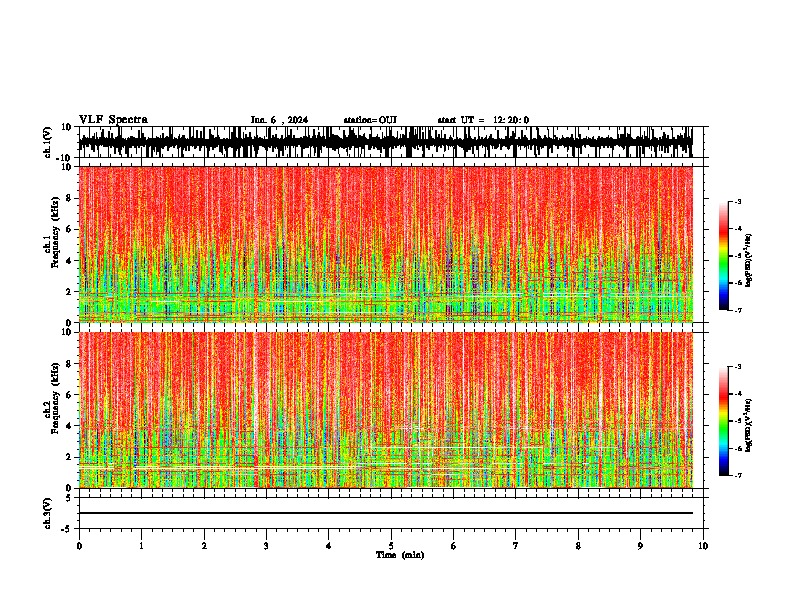The width and height of the screenshot is (792, 612).
Task: Click the ch.3 flat voltage trace line
Action: 385,513
